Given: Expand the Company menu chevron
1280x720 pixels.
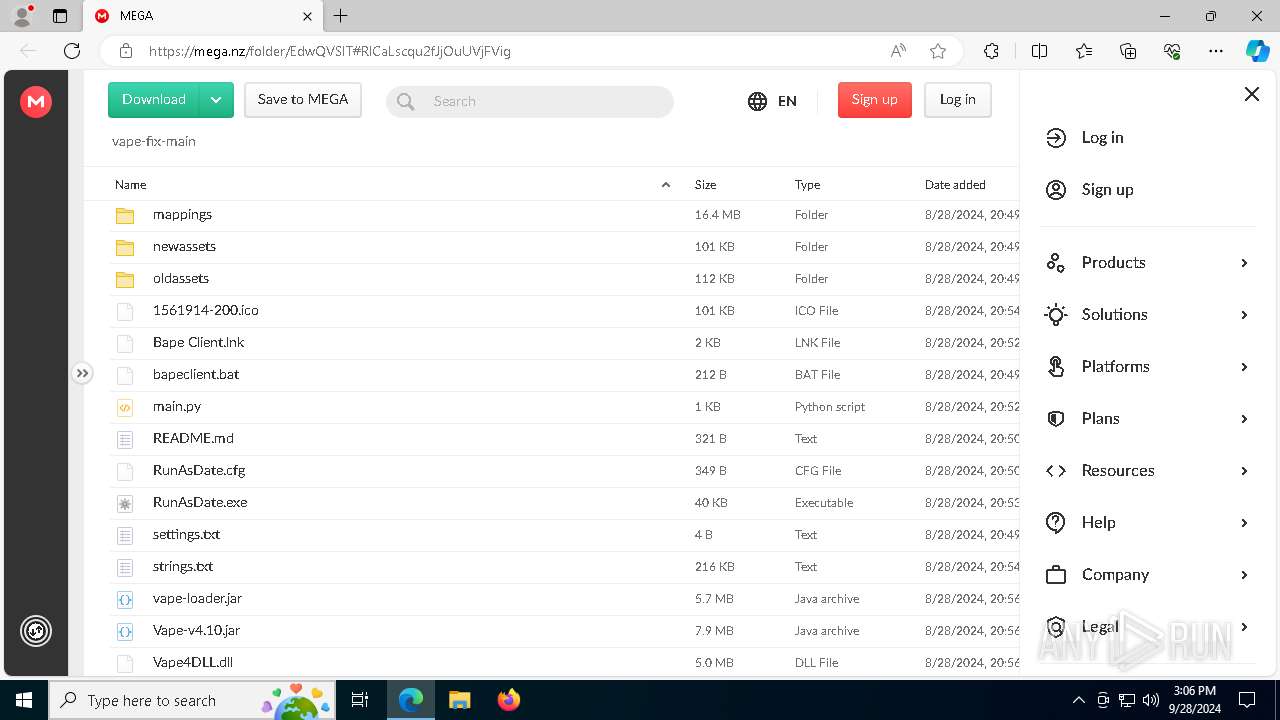Looking at the screenshot, I should coord(1244,575).
